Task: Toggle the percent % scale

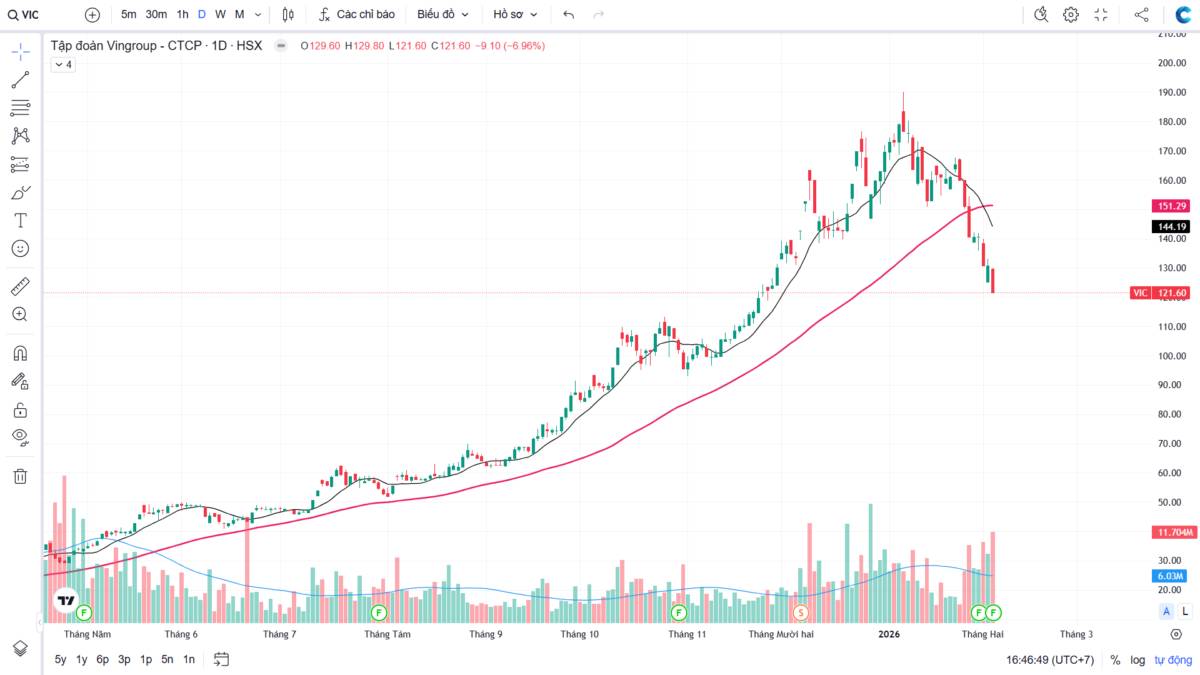Action: pyautogui.click(x=1115, y=660)
